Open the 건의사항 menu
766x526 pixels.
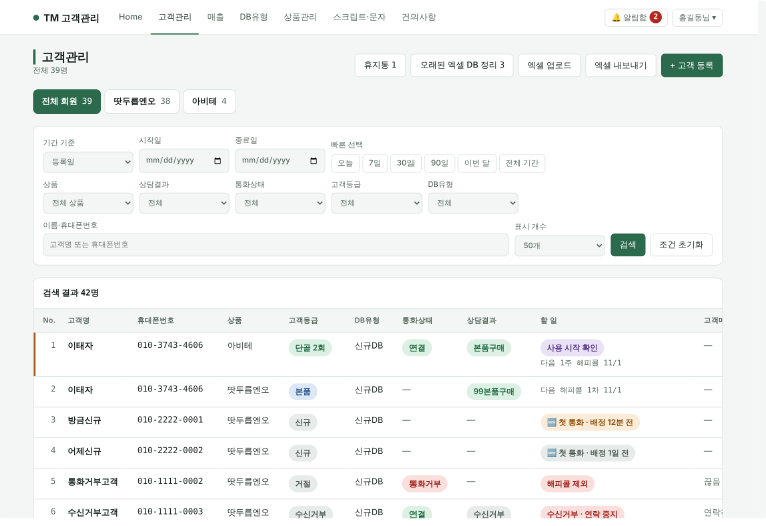[419, 17]
